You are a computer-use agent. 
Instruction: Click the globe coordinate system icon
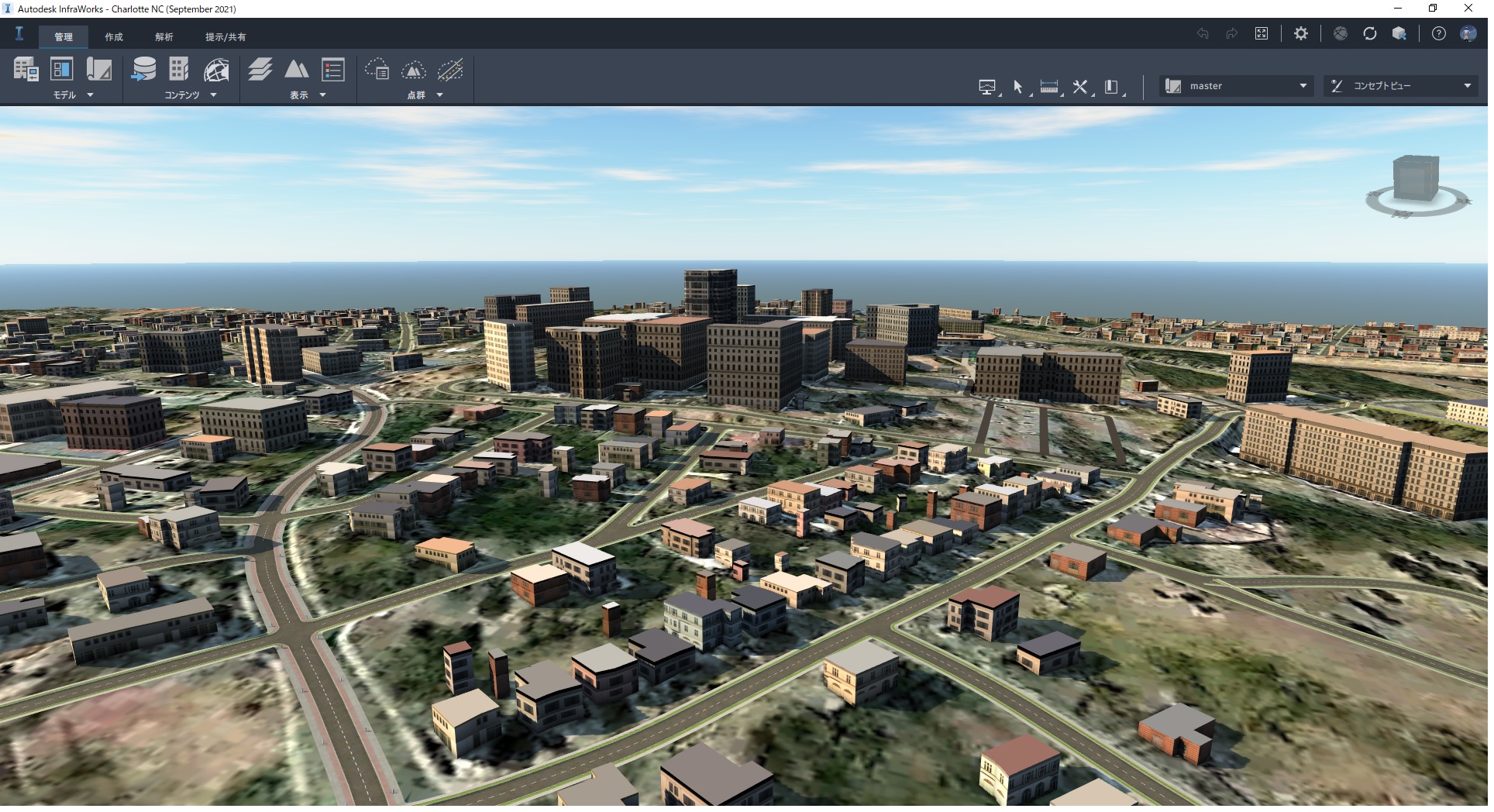(216, 70)
